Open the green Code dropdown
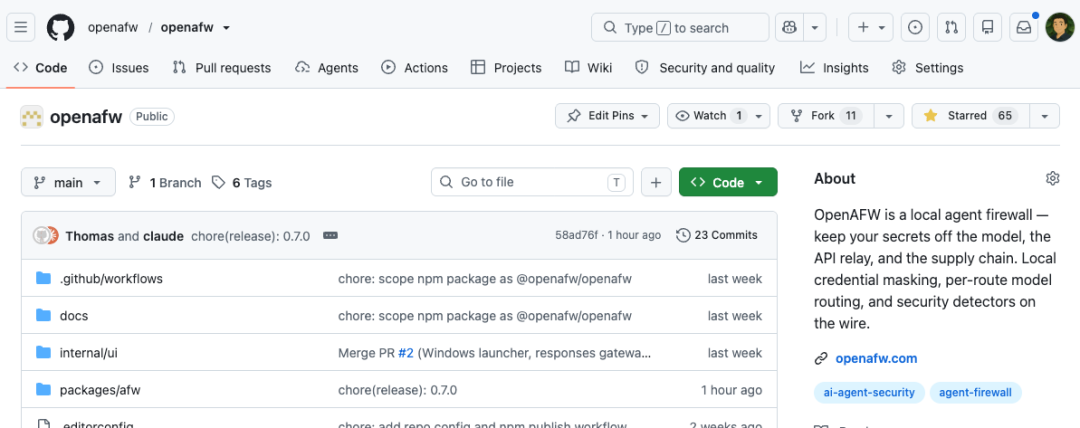This screenshot has width=1080, height=428. (728, 183)
